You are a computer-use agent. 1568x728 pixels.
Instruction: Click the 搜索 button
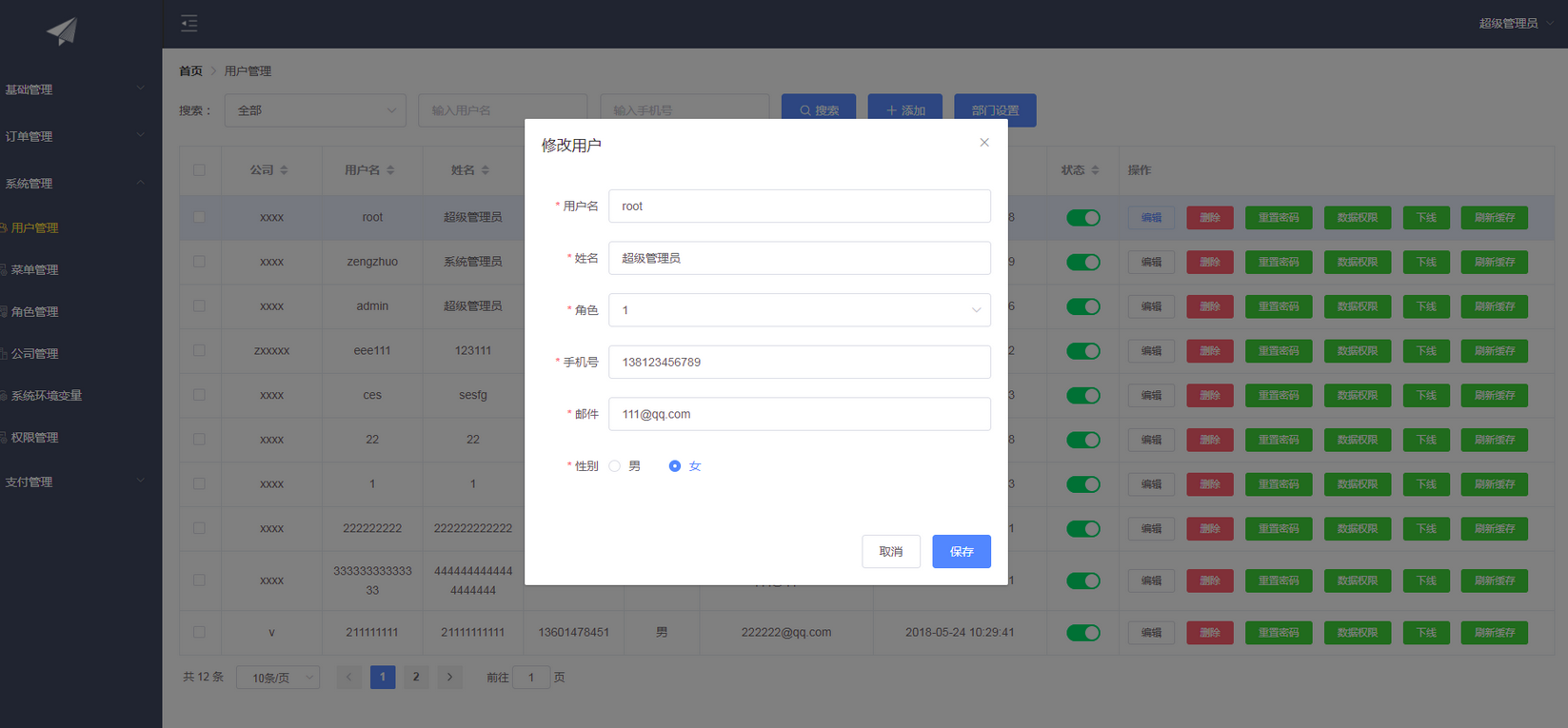(x=819, y=110)
